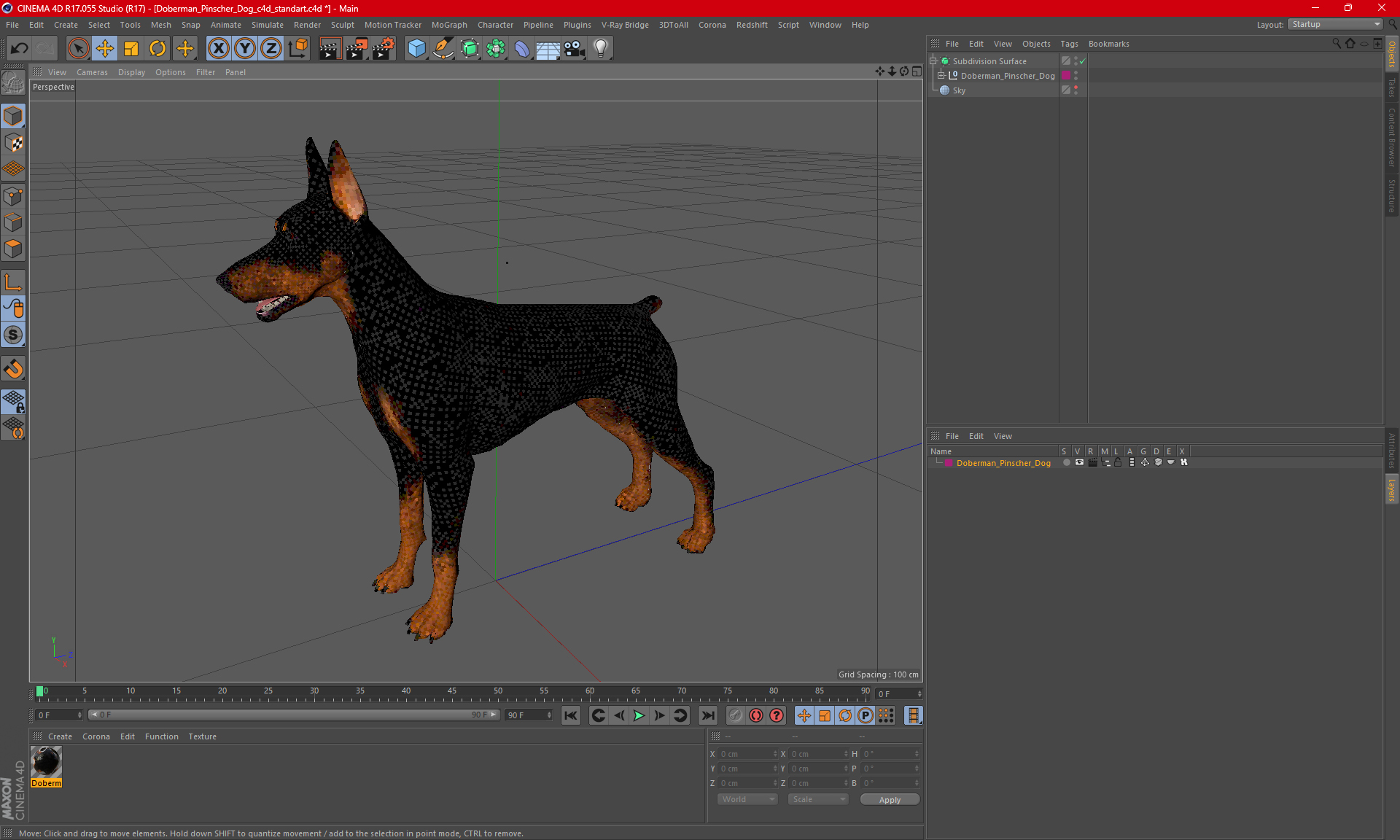
Task: Toggle Sky object visibility dots
Action: [x=1076, y=90]
